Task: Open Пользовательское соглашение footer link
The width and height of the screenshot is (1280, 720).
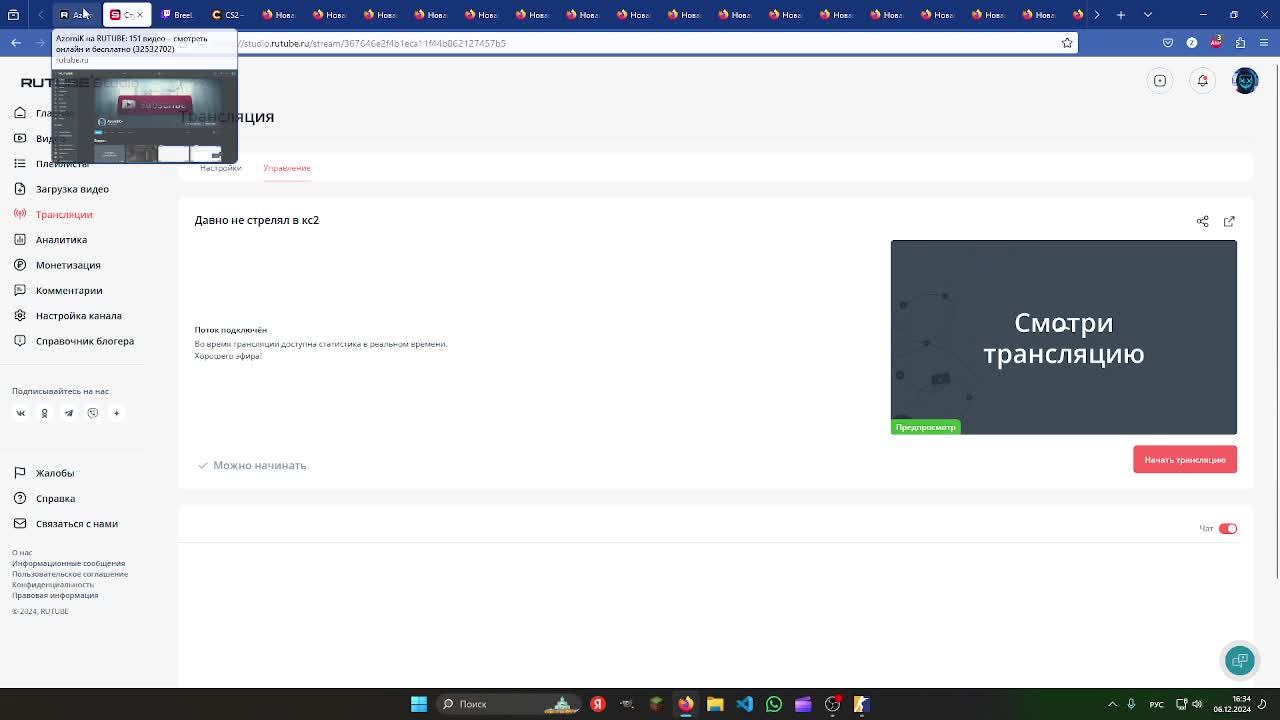Action: point(70,574)
